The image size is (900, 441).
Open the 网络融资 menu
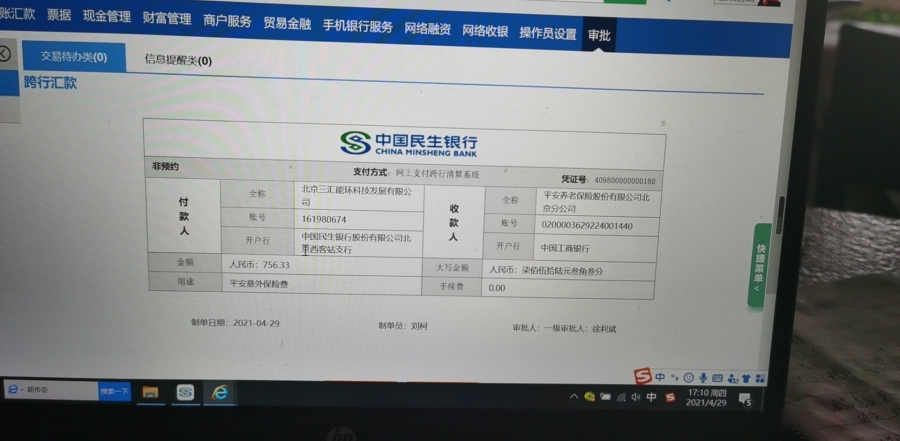(x=428, y=29)
